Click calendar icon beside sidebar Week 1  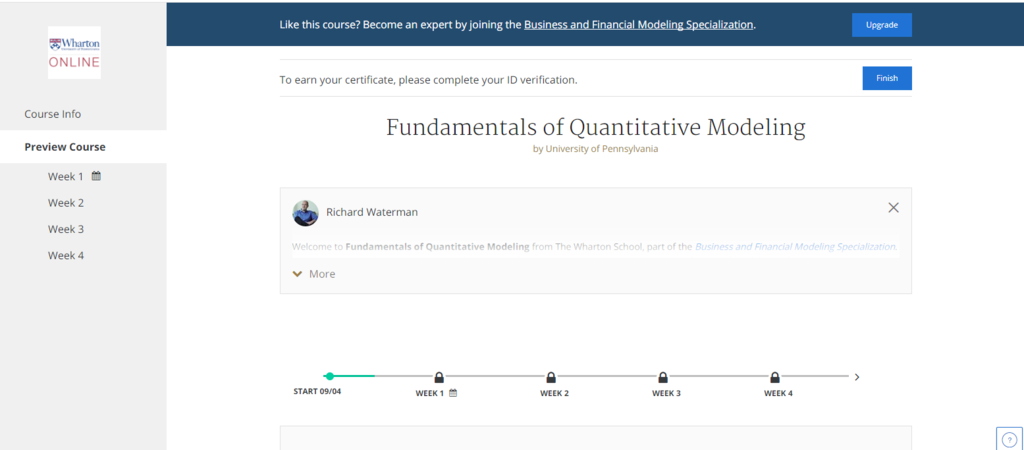point(96,176)
